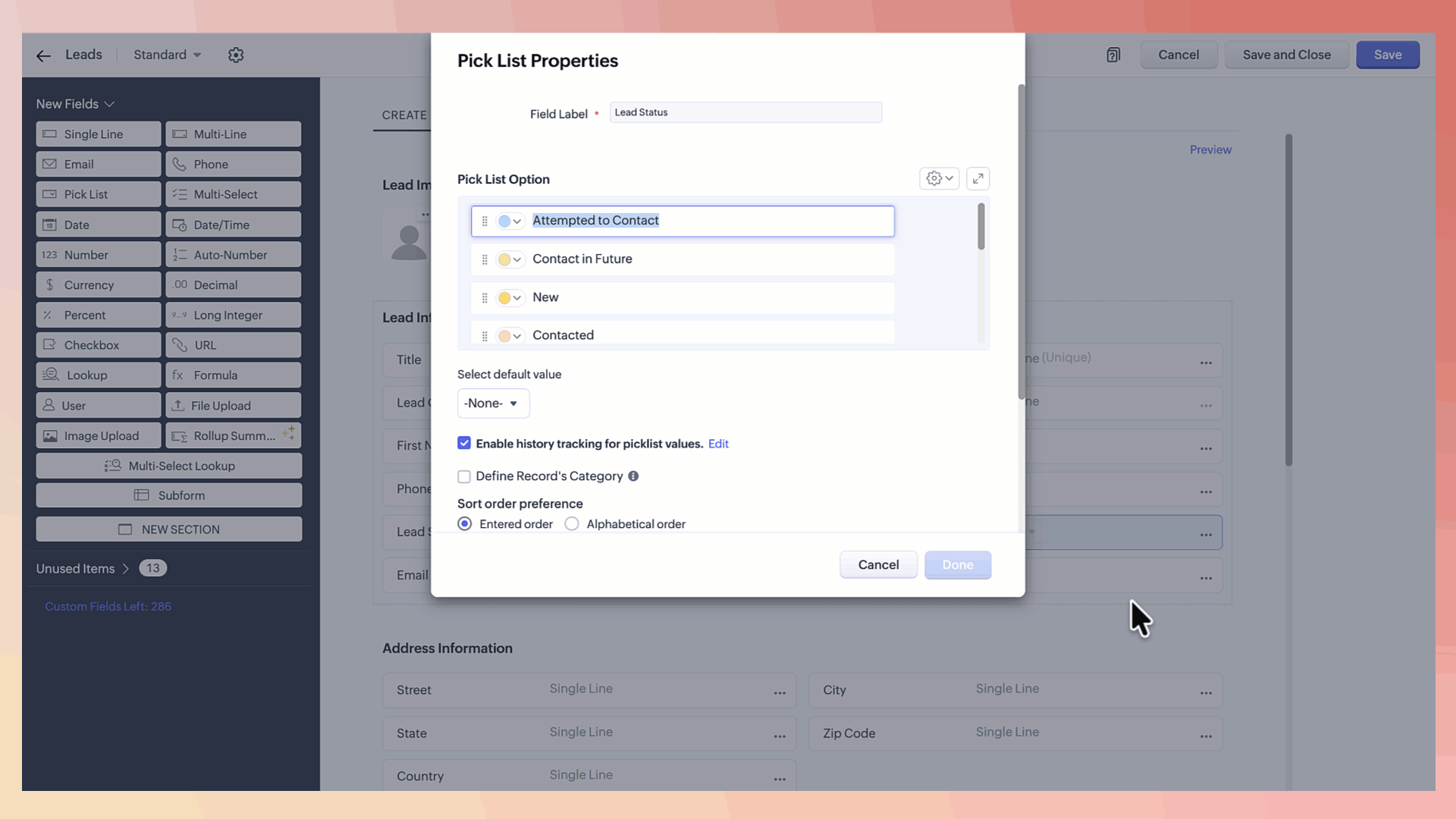Click Cancel in Pick List Properties dialog

[878, 565]
